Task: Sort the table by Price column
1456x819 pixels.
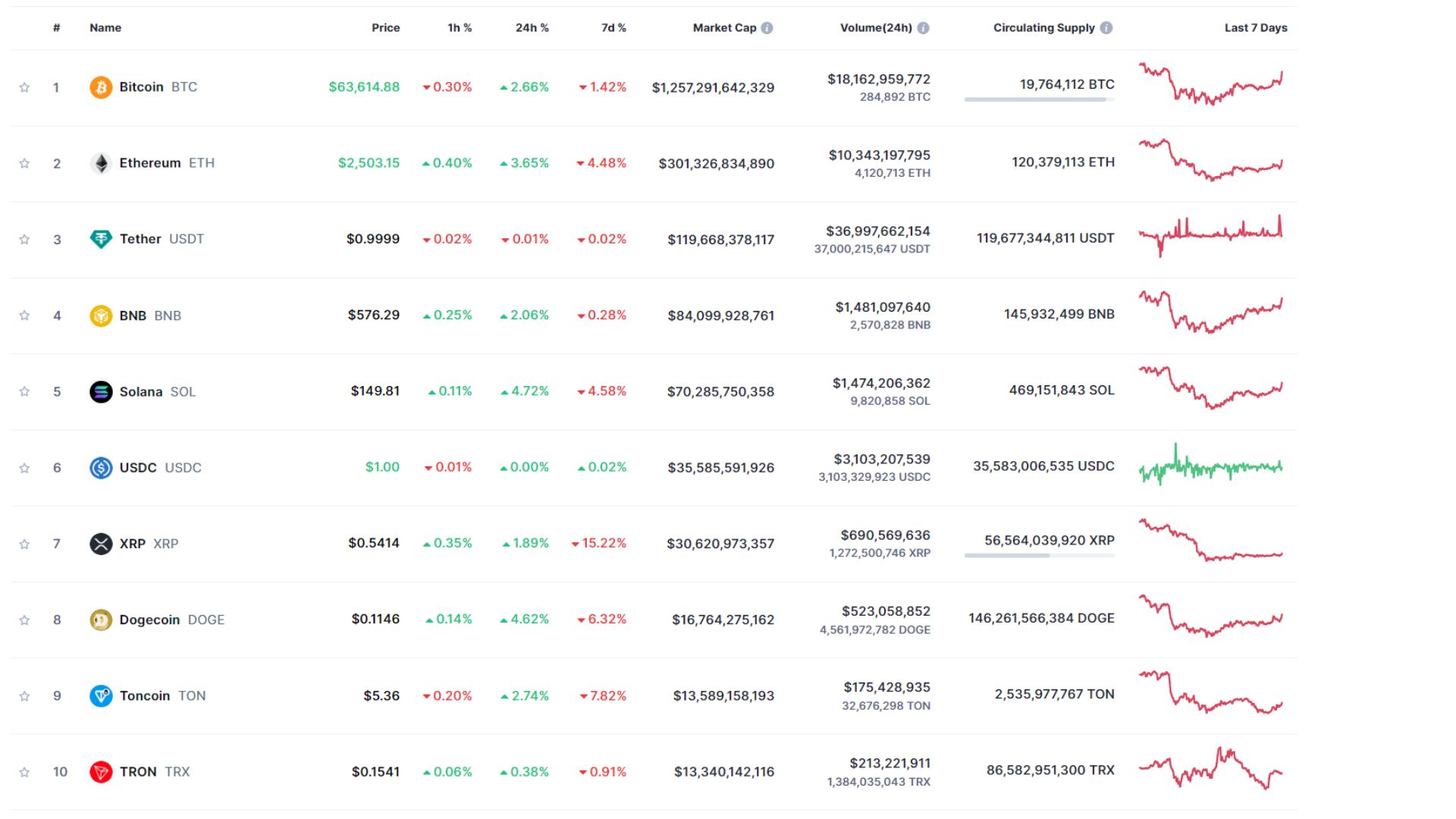Action: pos(385,27)
